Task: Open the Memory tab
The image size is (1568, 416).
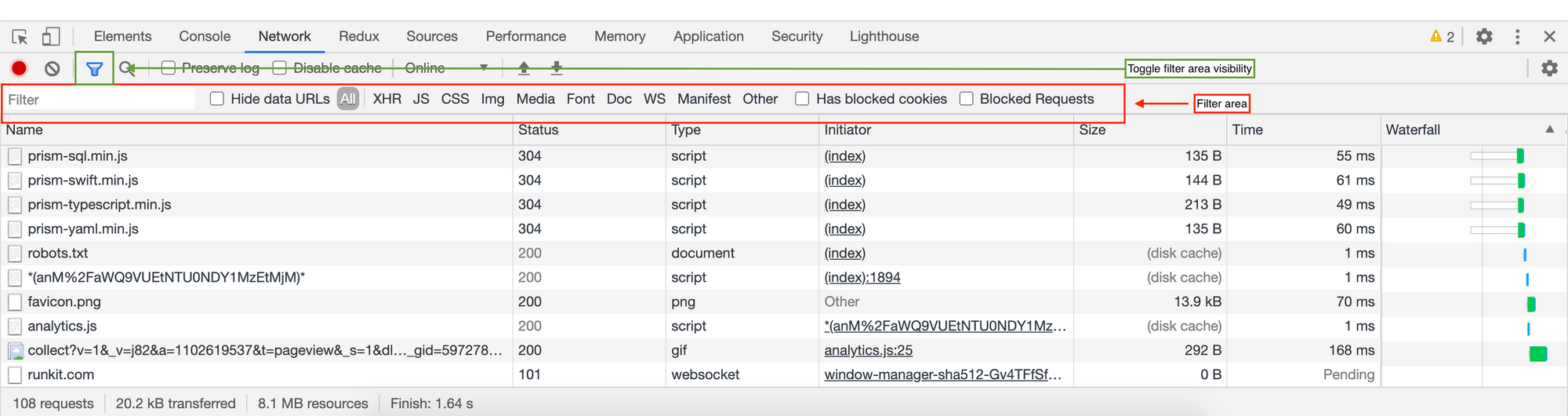Action: point(619,36)
